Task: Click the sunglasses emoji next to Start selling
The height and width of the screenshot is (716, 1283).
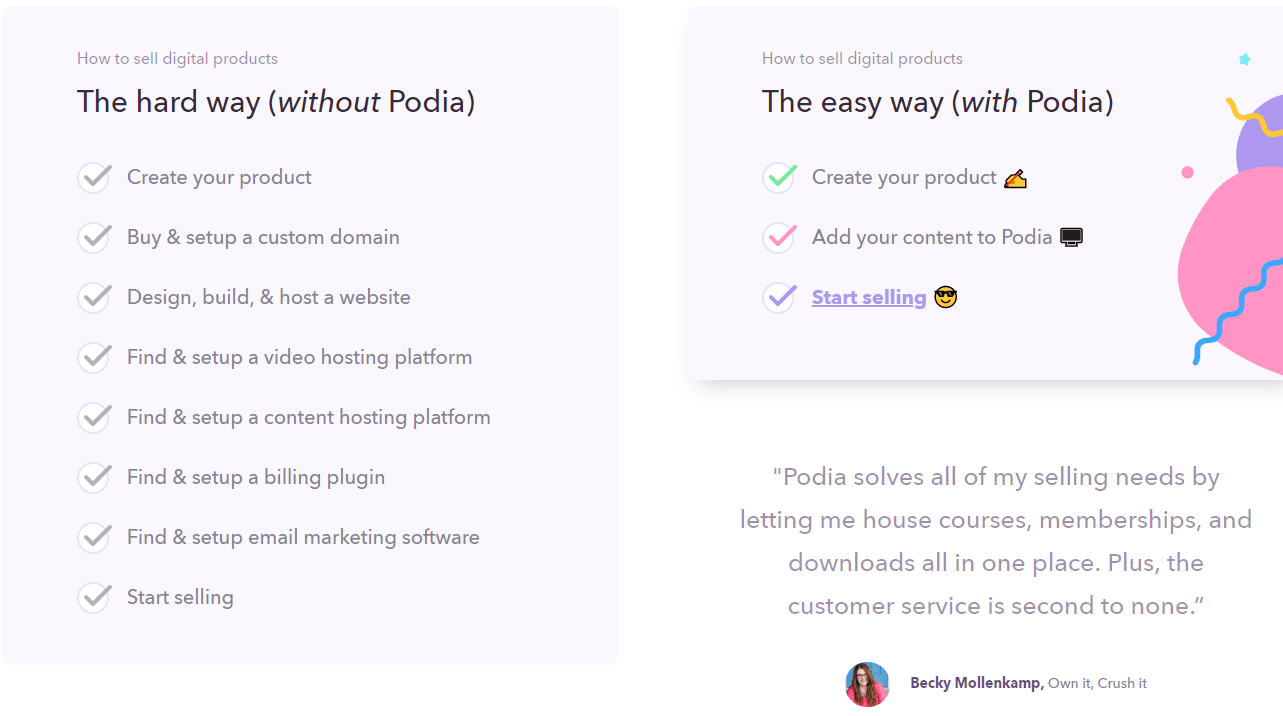Action: 944,297
